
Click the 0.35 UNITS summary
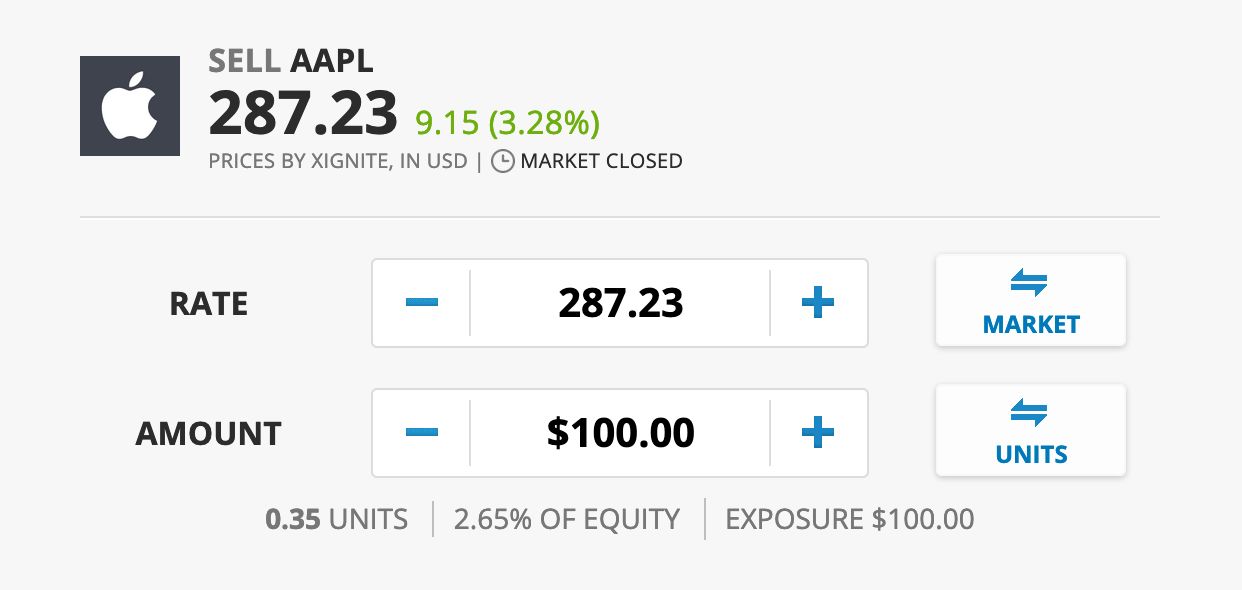point(337,520)
